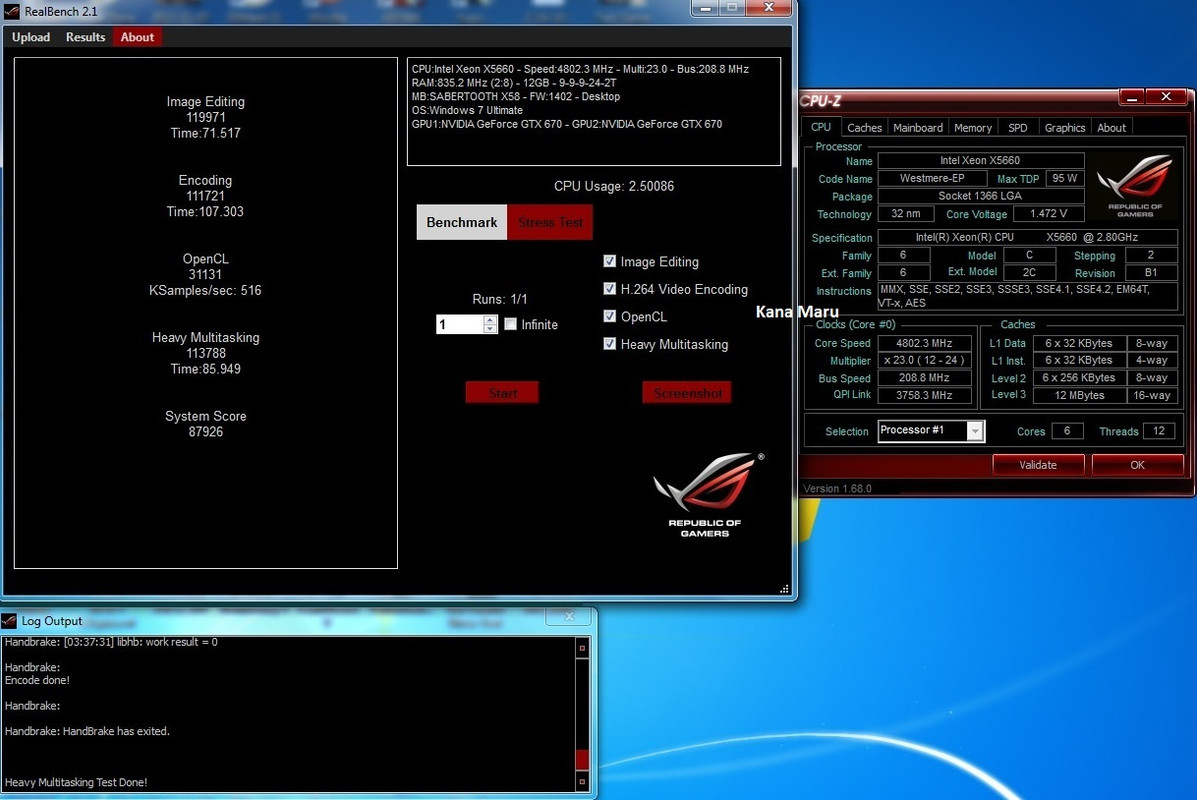Click the System Score value 87926
The width and height of the screenshot is (1197, 800).
click(x=205, y=431)
